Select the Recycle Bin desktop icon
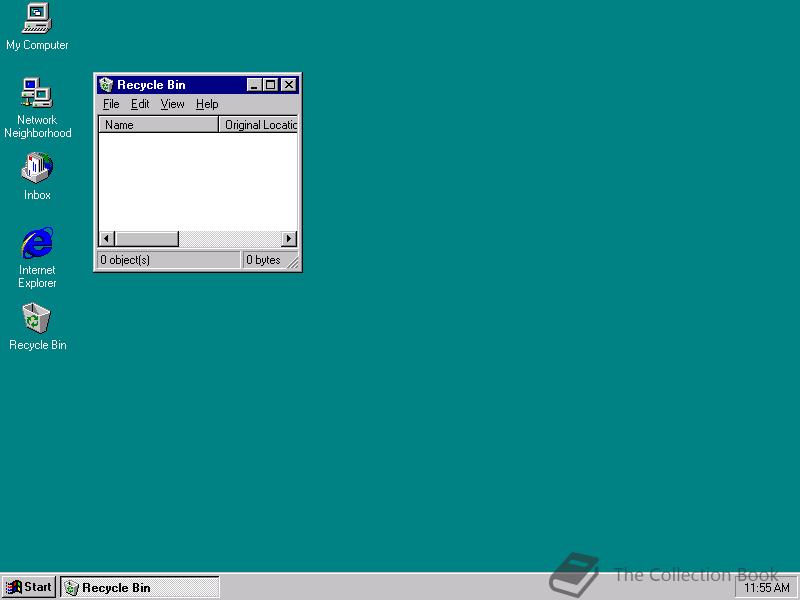800x600 pixels. coord(37,327)
